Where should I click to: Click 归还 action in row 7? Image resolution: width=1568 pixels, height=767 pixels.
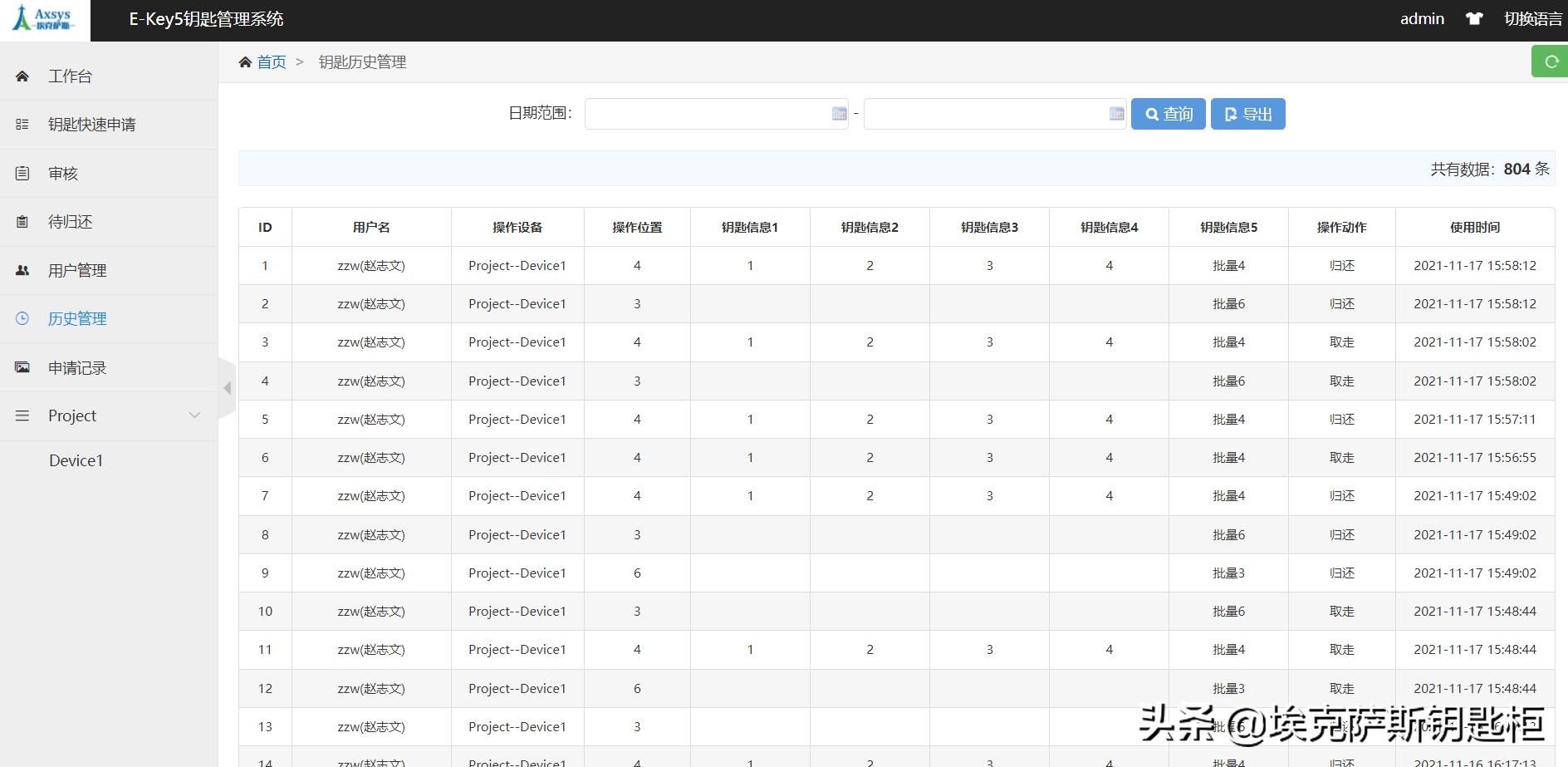tap(1341, 496)
